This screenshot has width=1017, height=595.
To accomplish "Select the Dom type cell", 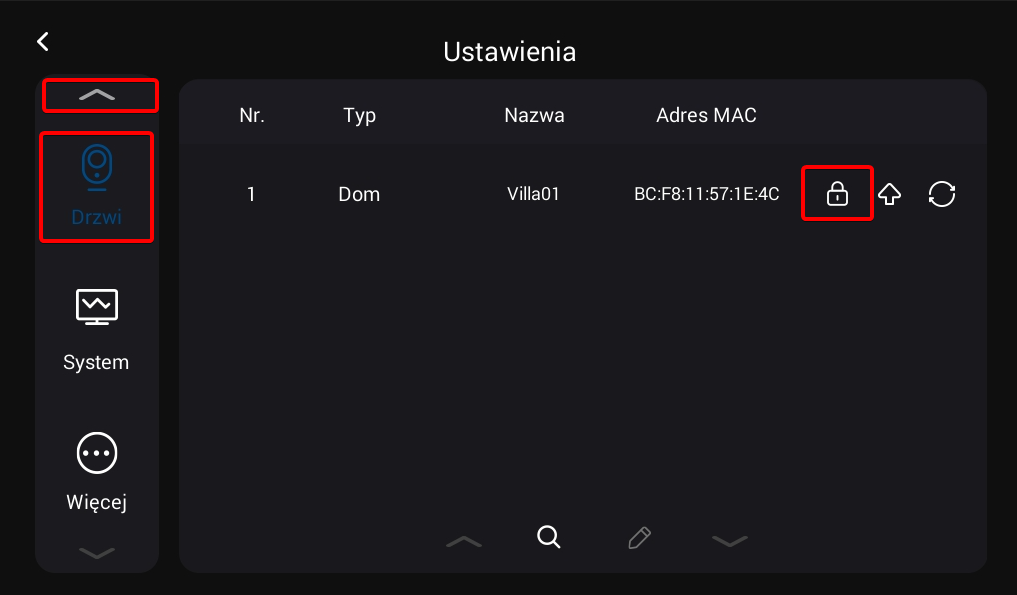I will pos(359,194).
